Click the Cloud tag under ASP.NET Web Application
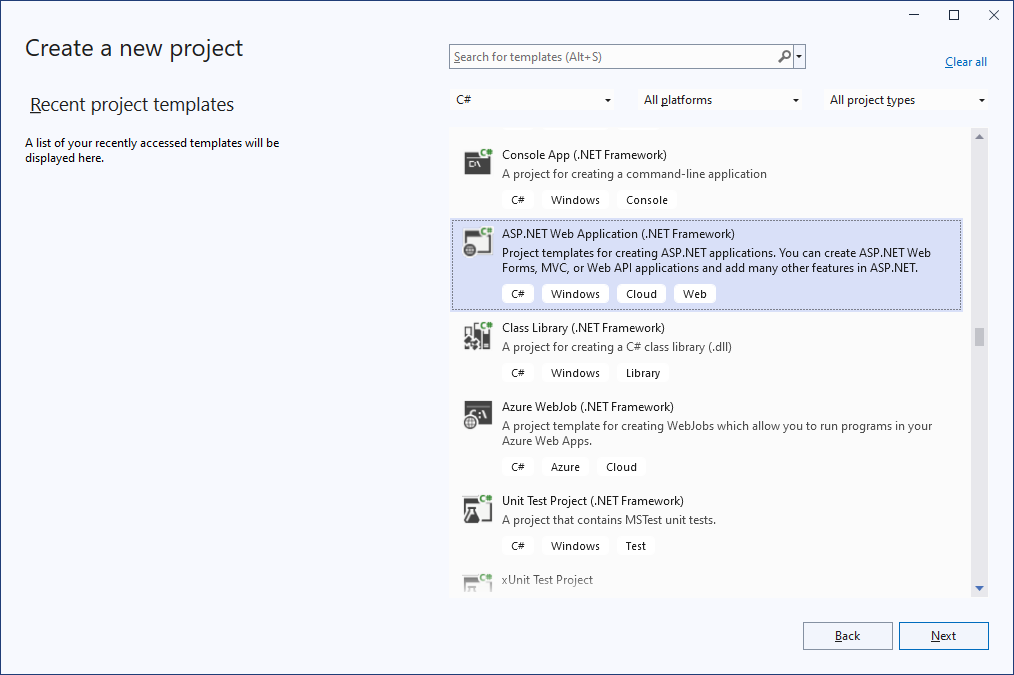 click(641, 294)
